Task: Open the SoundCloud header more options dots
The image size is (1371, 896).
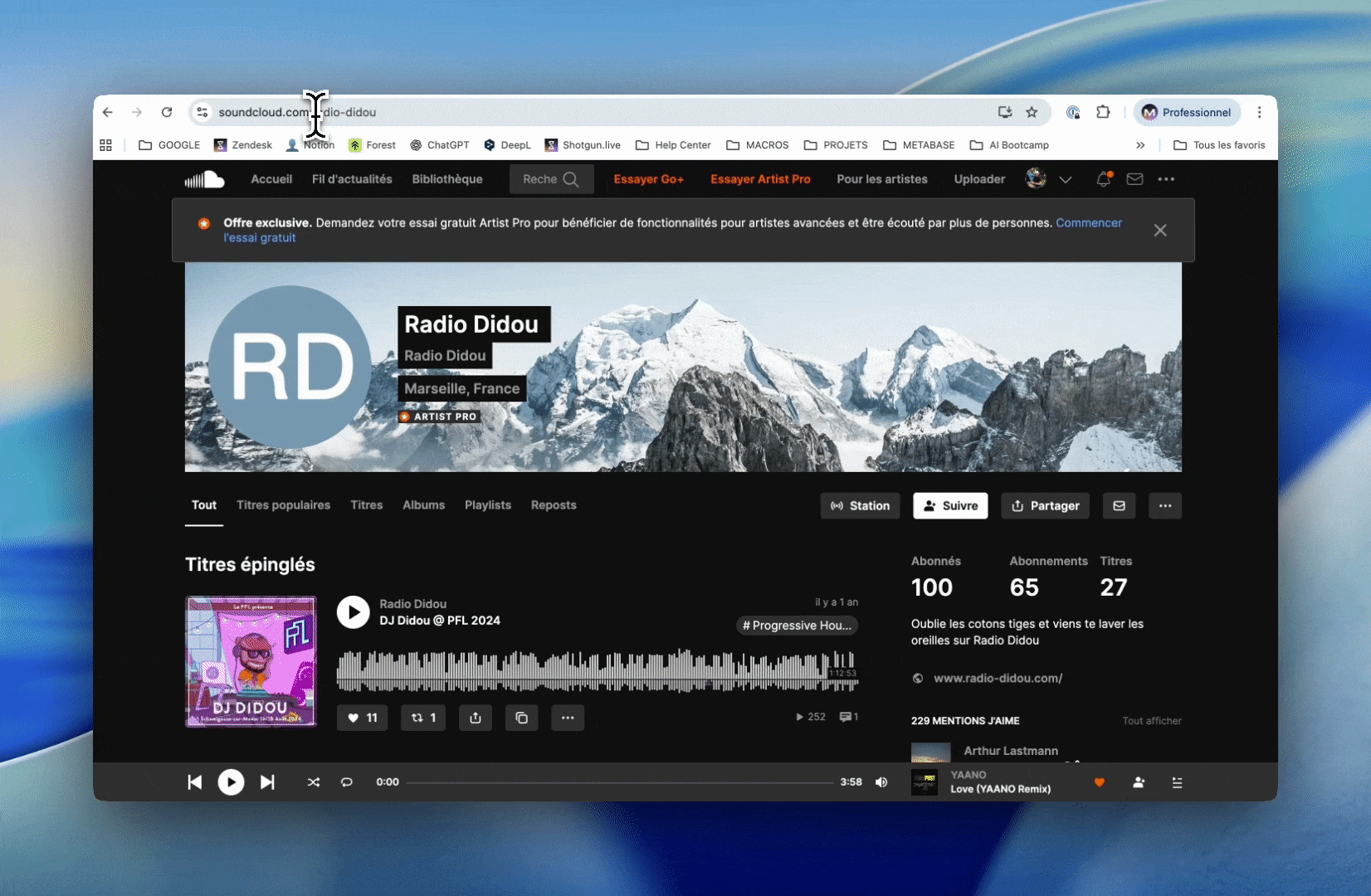Action: click(x=1166, y=179)
